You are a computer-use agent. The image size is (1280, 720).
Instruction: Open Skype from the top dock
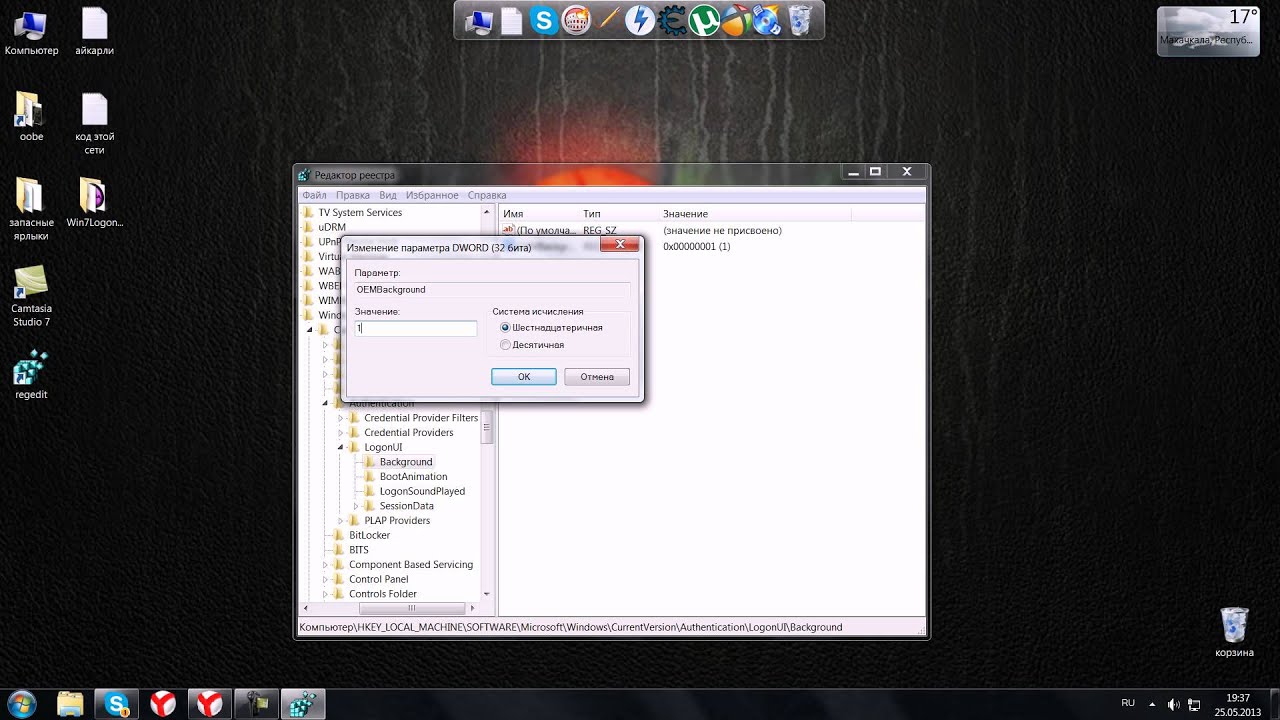click(x=544, y=20)
